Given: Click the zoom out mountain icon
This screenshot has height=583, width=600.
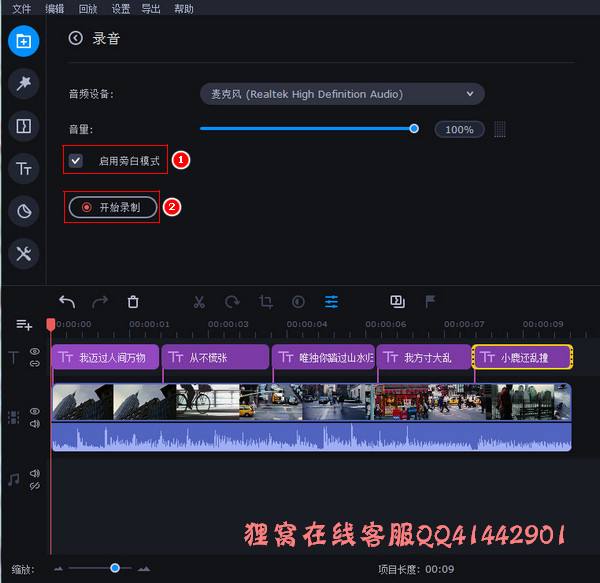Looking at the screenshot, I should click(x=58, y=569).
